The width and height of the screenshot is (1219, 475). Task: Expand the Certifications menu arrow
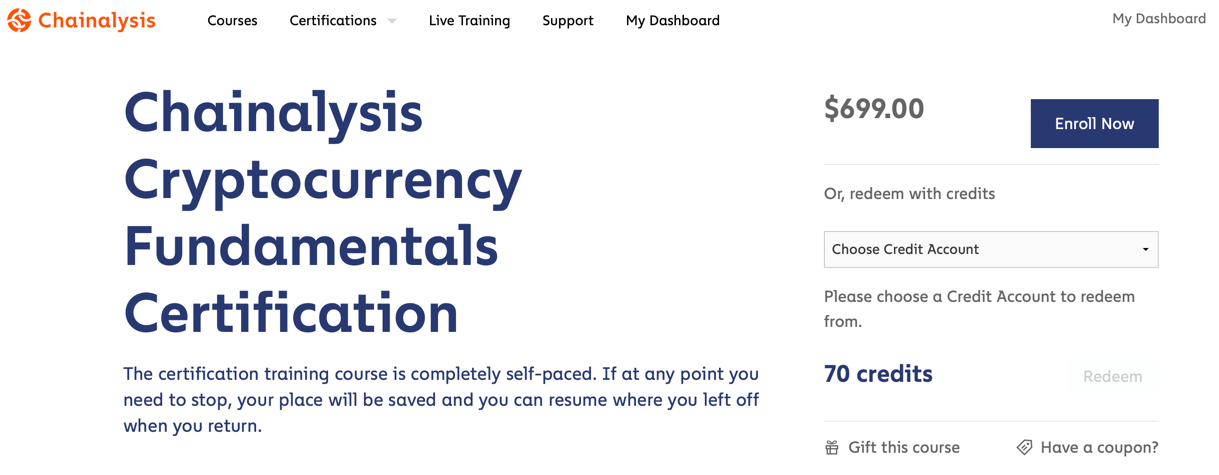point(392,21)
